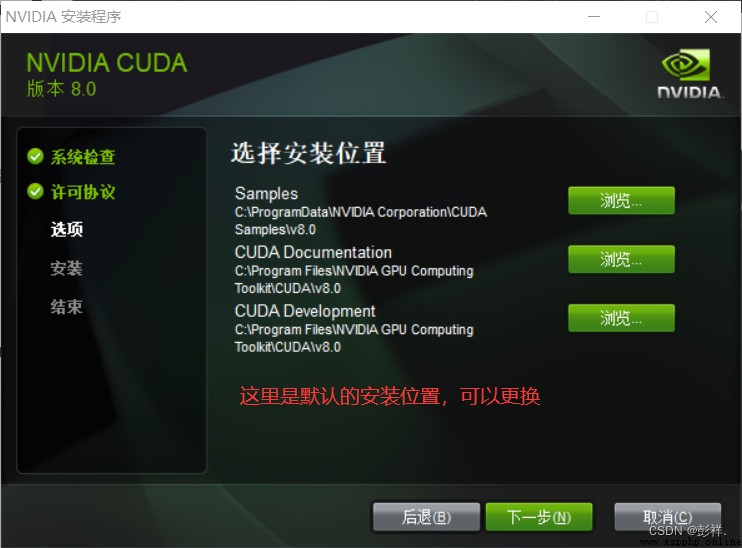This screenshot has height=548, width=742.
Task: Proceed with the 下一步(N) button
Action: [x=539, y=517]
